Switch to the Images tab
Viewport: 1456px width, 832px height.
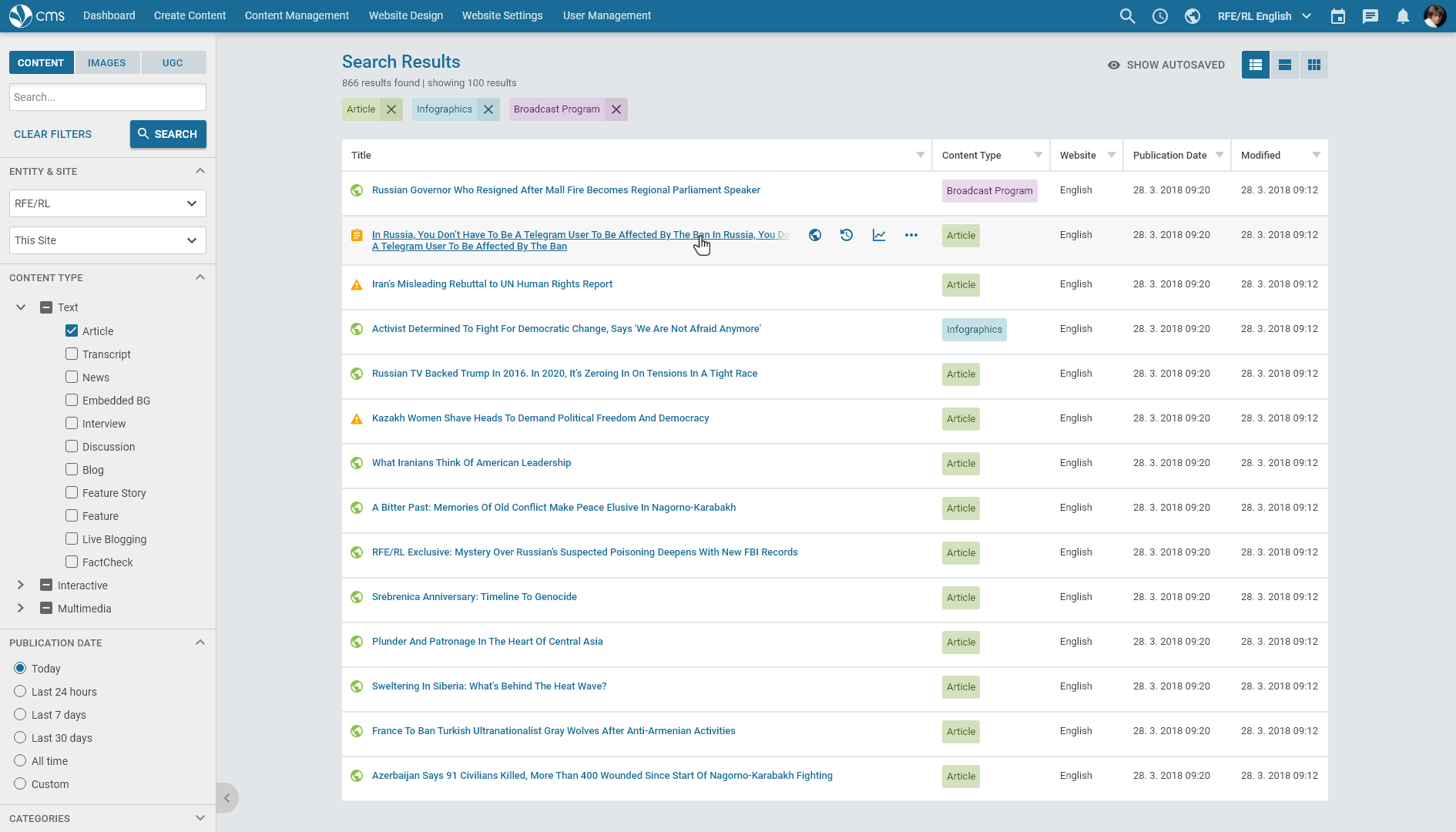click(x=107, y=62)
